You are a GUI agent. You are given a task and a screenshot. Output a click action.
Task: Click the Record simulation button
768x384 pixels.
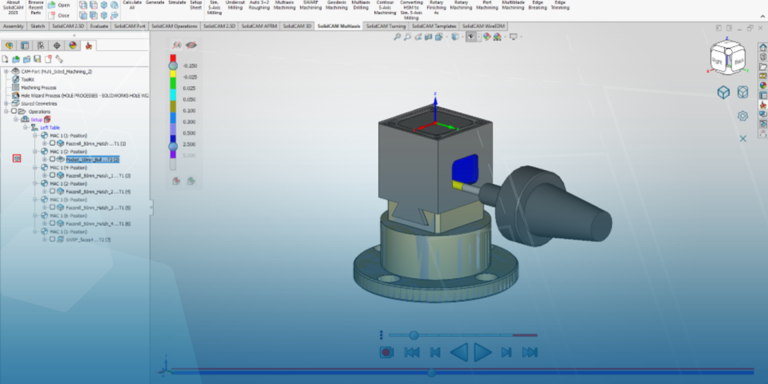[x=386, y=352]
